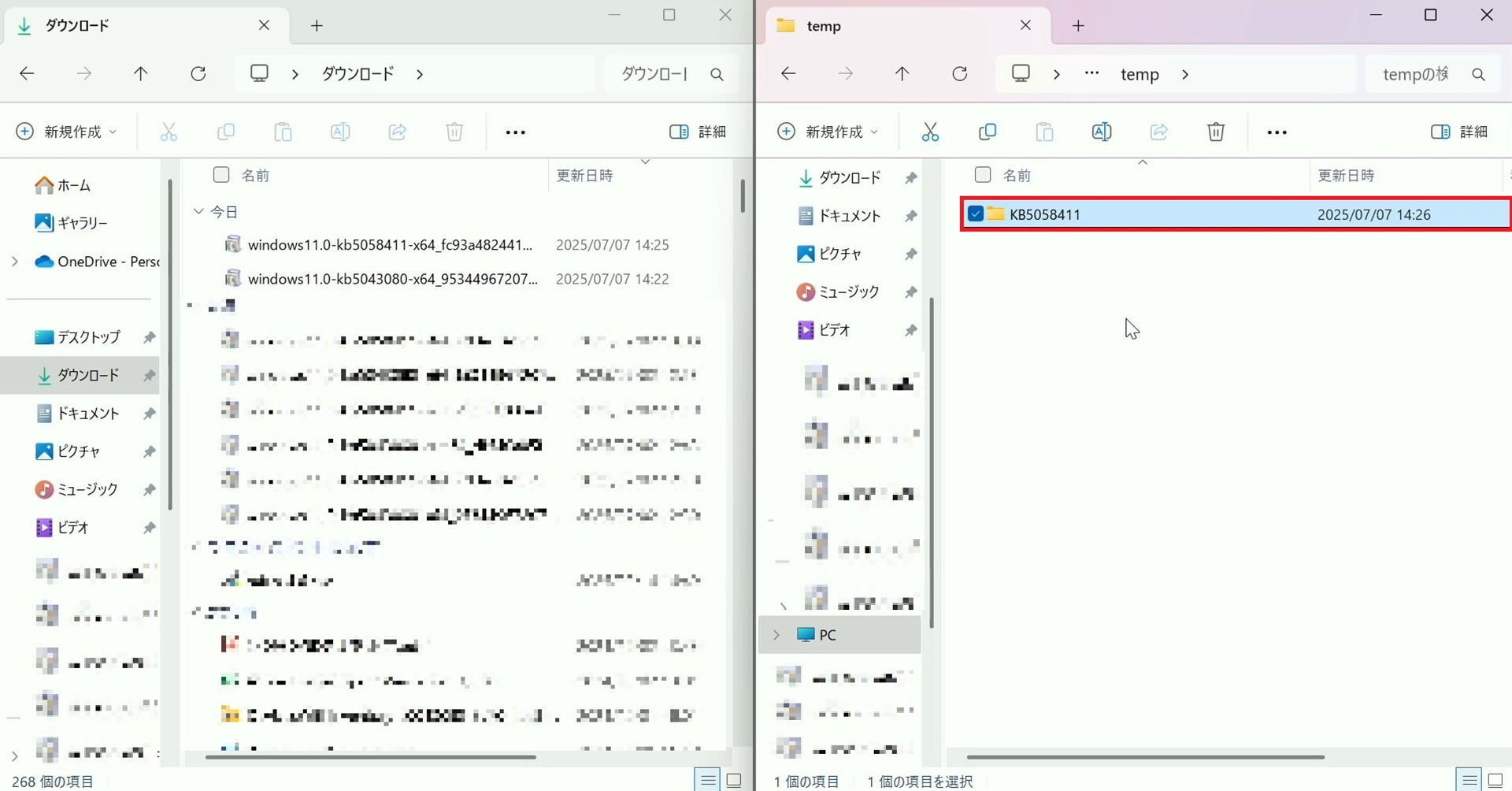Screen dimensions: 1512x791
Task: Navigate back in the ダウンロード window
Action: click(28, 74)
